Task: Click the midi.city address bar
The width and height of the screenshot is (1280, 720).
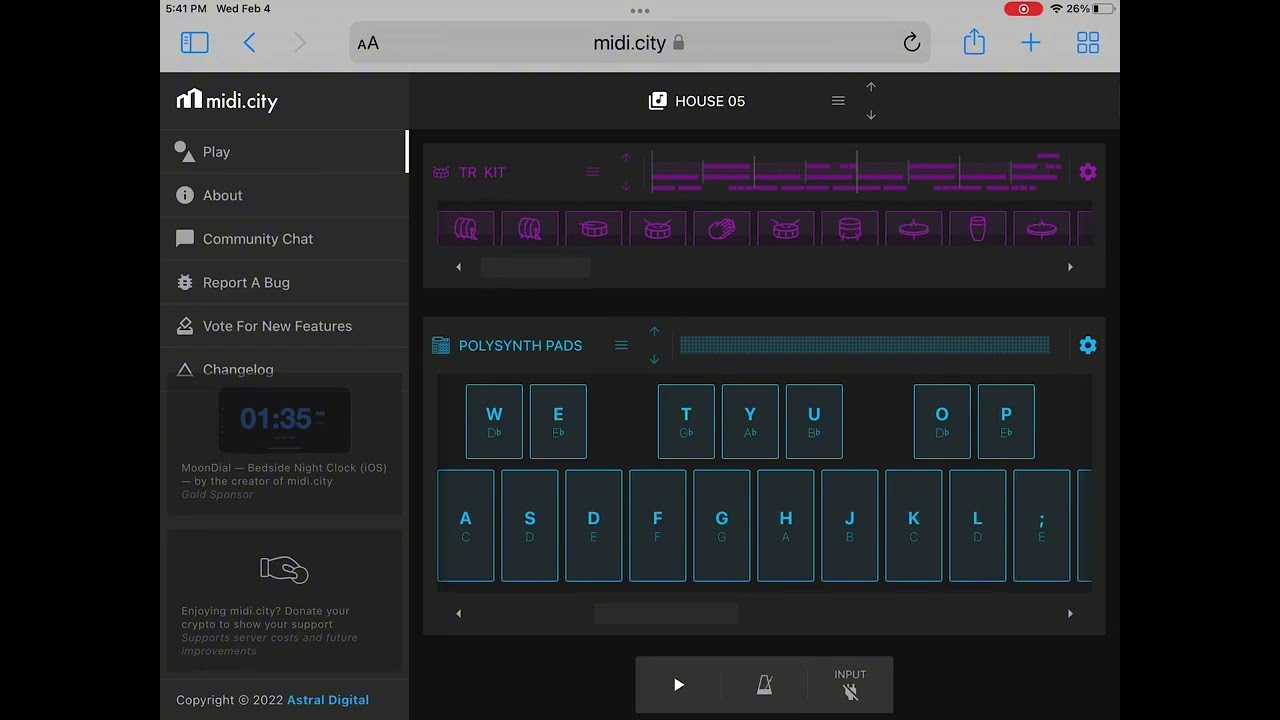Action: 640,43
